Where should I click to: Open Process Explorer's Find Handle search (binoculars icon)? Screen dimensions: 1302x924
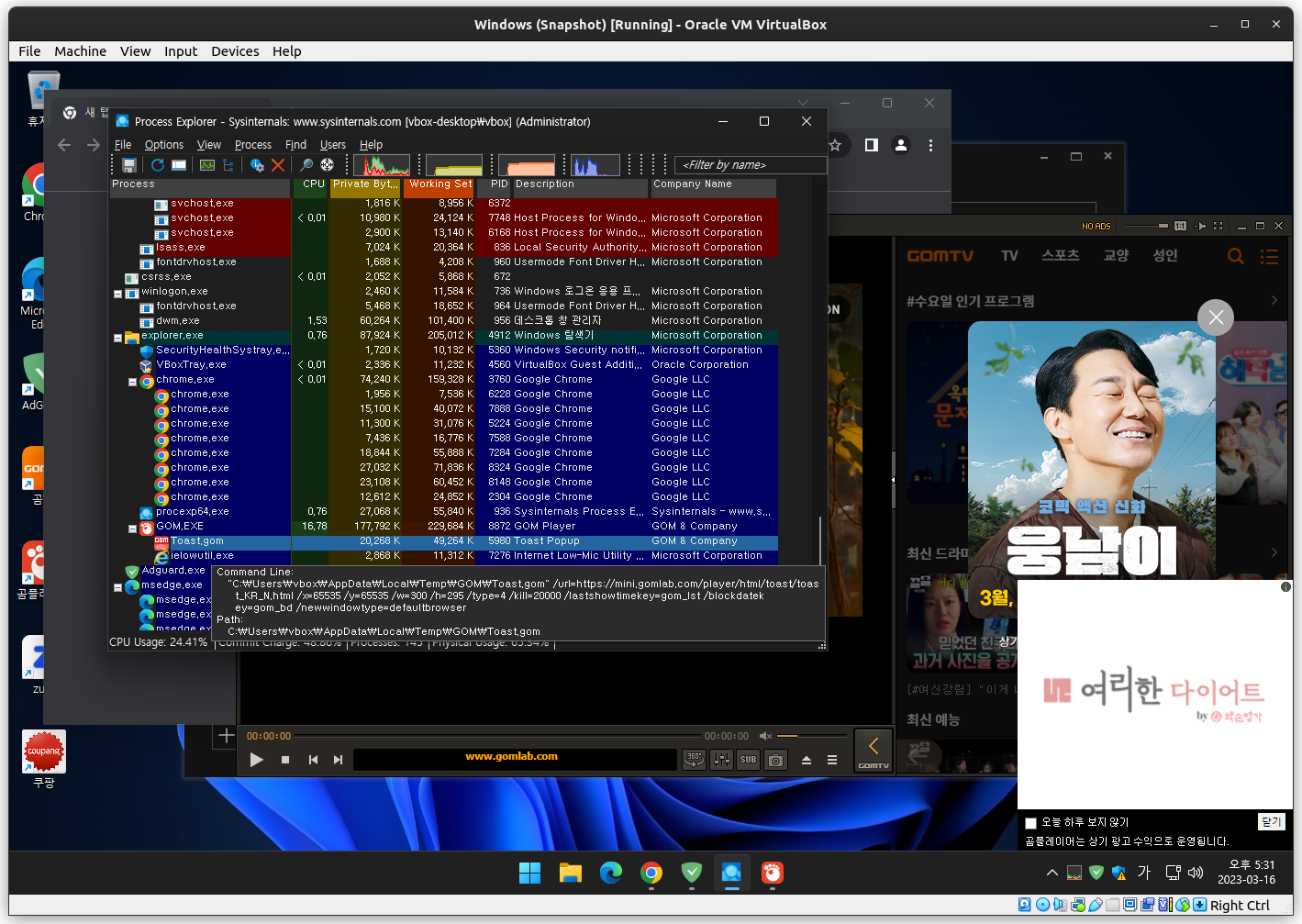tap(306, 165)
